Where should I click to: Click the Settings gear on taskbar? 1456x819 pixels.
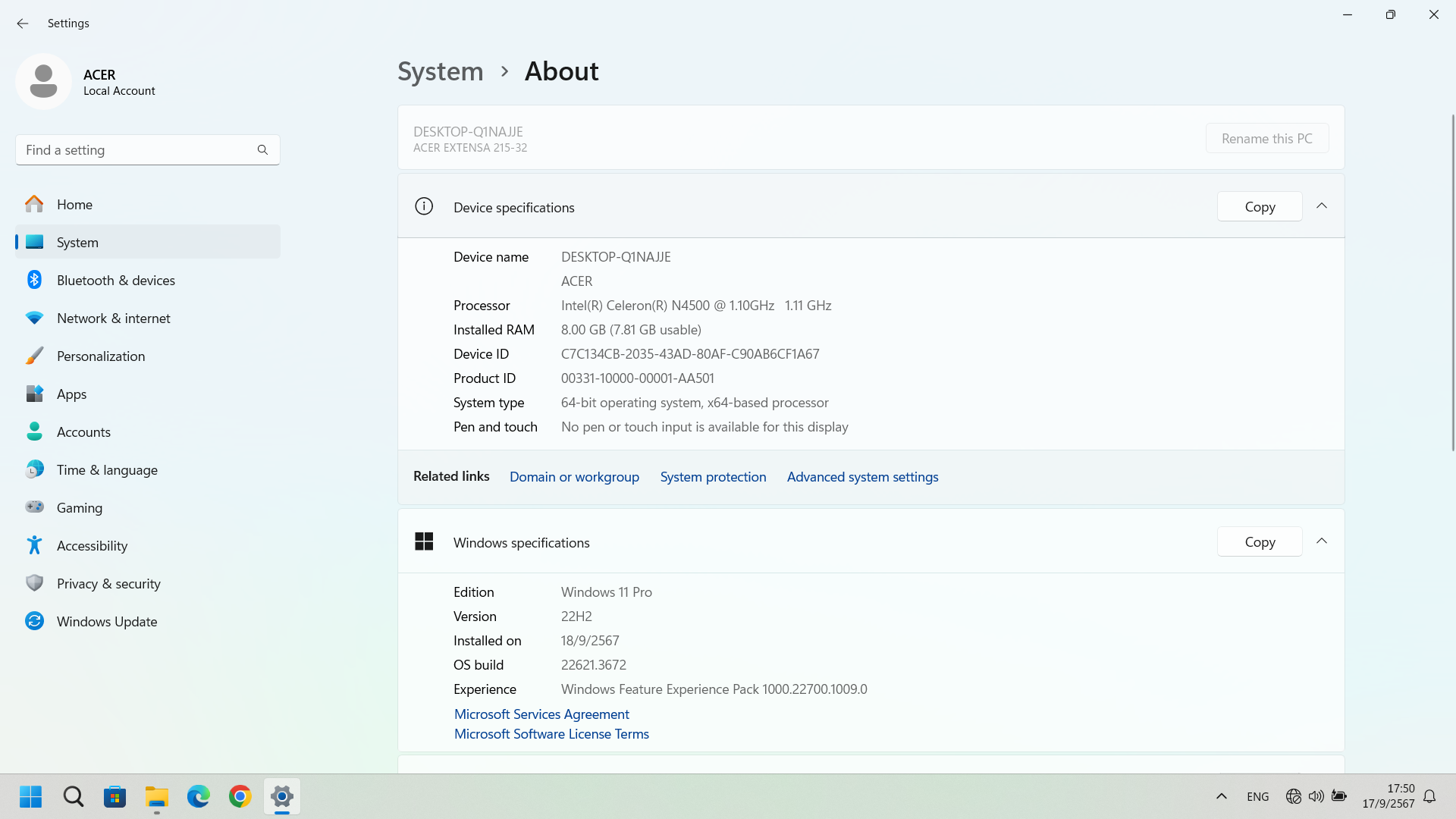click(282, 796)
